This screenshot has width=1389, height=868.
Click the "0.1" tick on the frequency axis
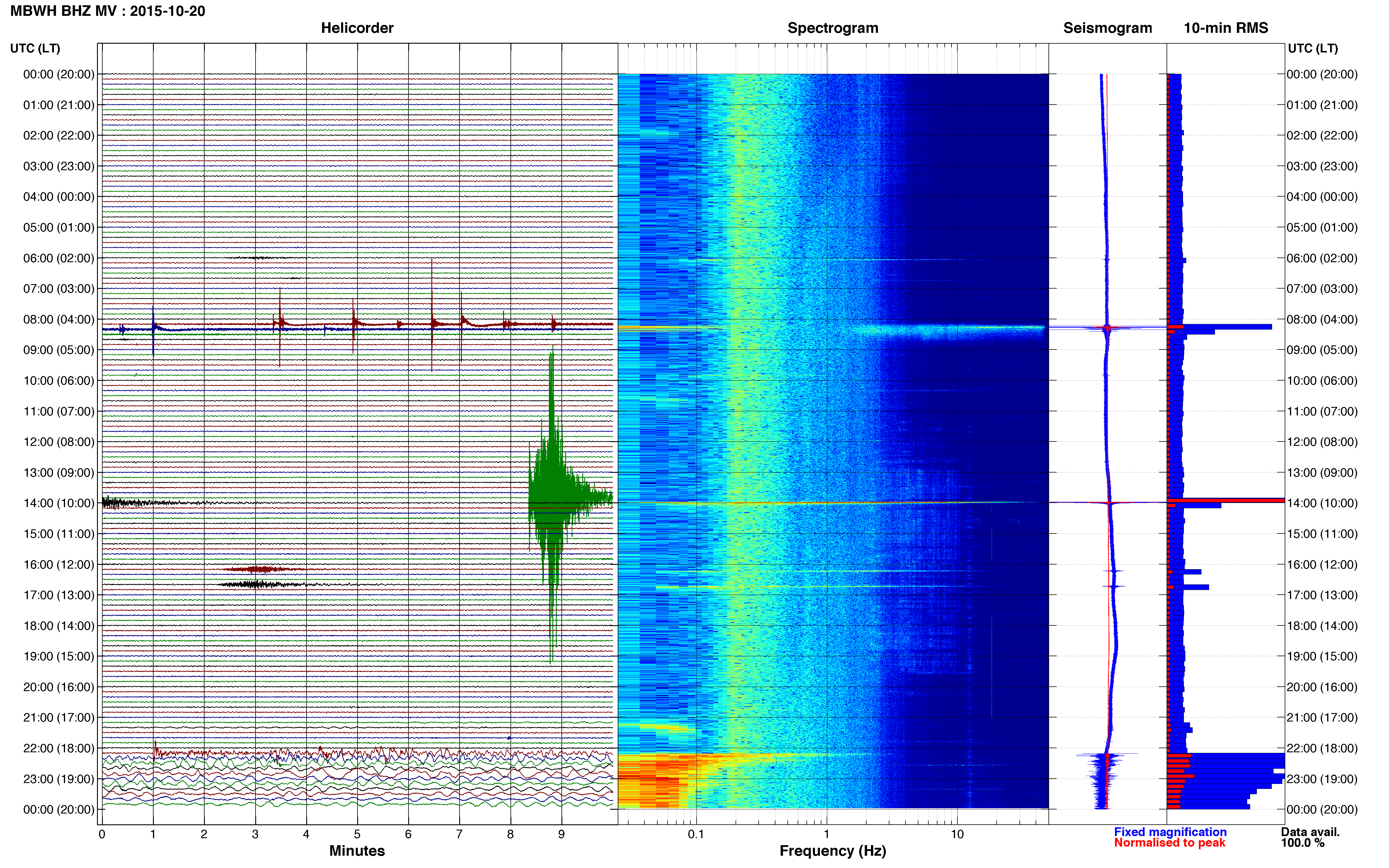(696, 834)
